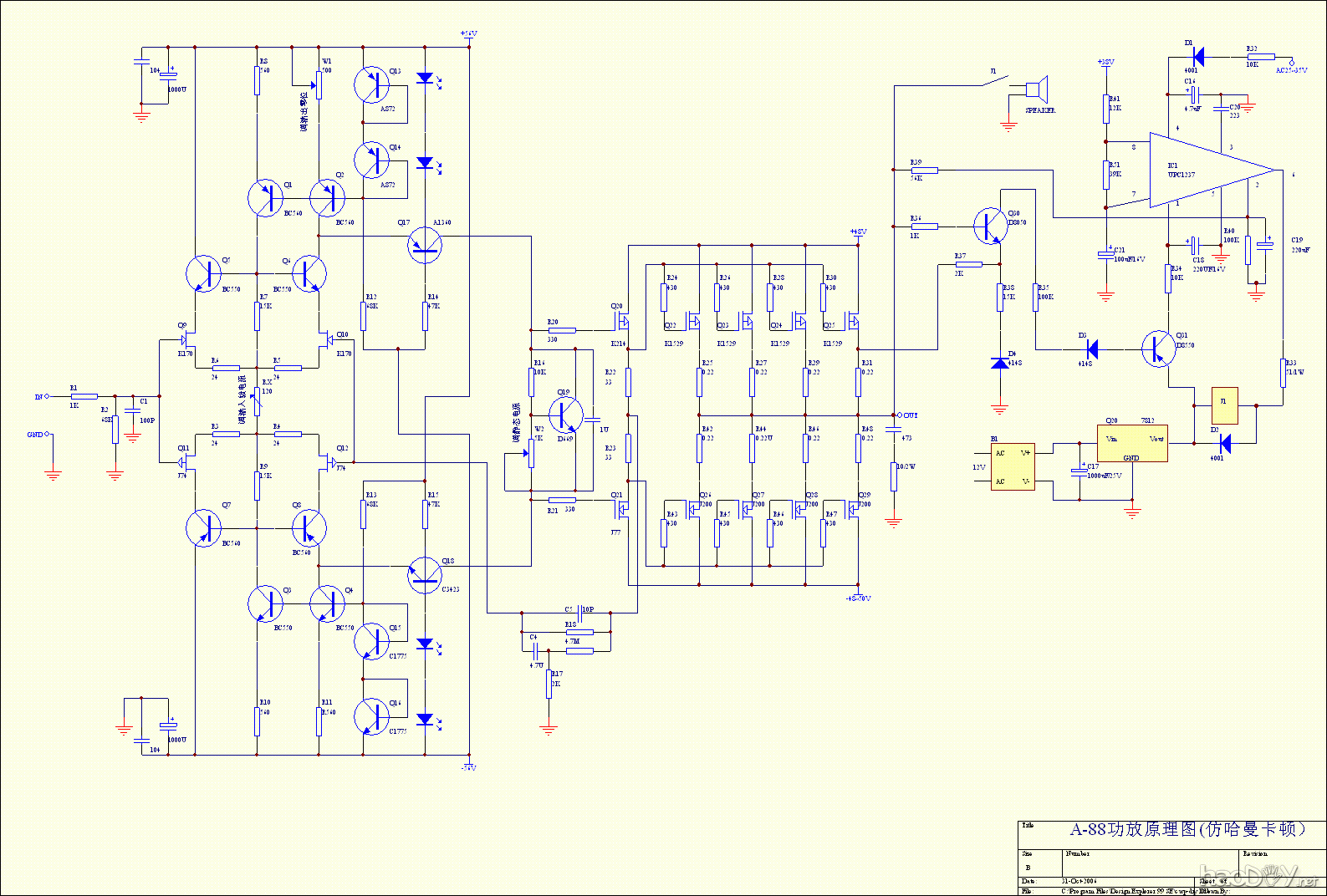Click the yellow J1 relay coil box
Viewport: 1327px width, 896px height.
pyautogui.click(x=1224, y=405)
